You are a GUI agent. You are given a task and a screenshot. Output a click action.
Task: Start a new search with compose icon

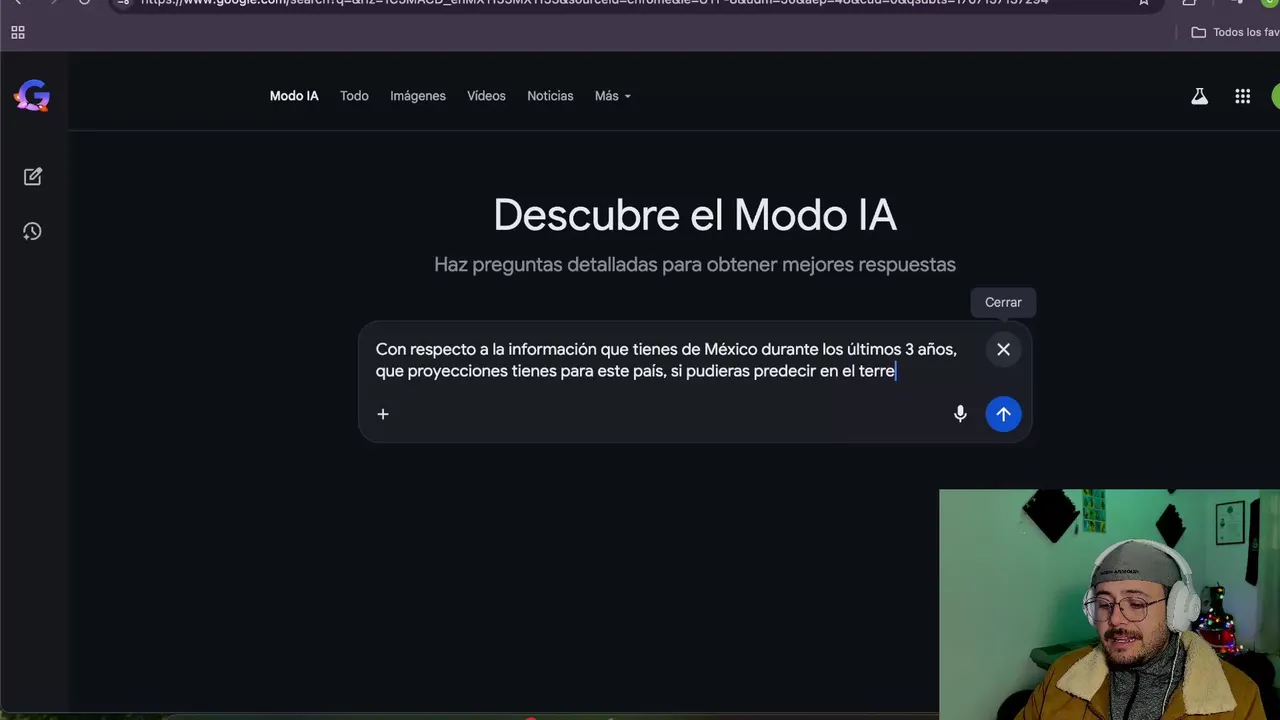(33, 176)
